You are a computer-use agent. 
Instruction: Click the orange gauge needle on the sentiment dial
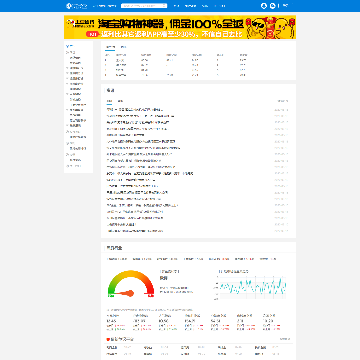click(x=126, y=293)
